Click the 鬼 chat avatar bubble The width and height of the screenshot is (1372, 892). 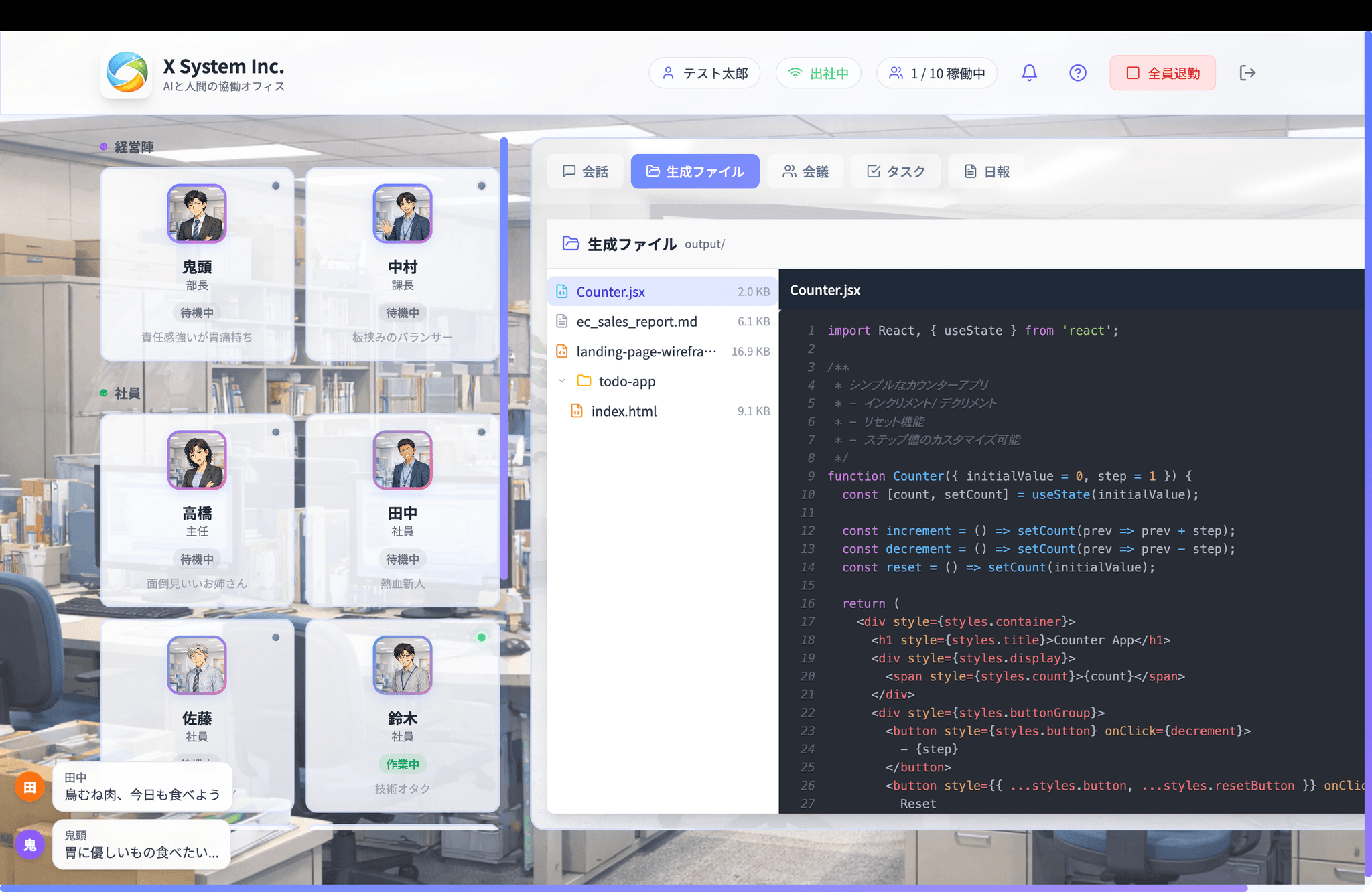click(30, 844)
